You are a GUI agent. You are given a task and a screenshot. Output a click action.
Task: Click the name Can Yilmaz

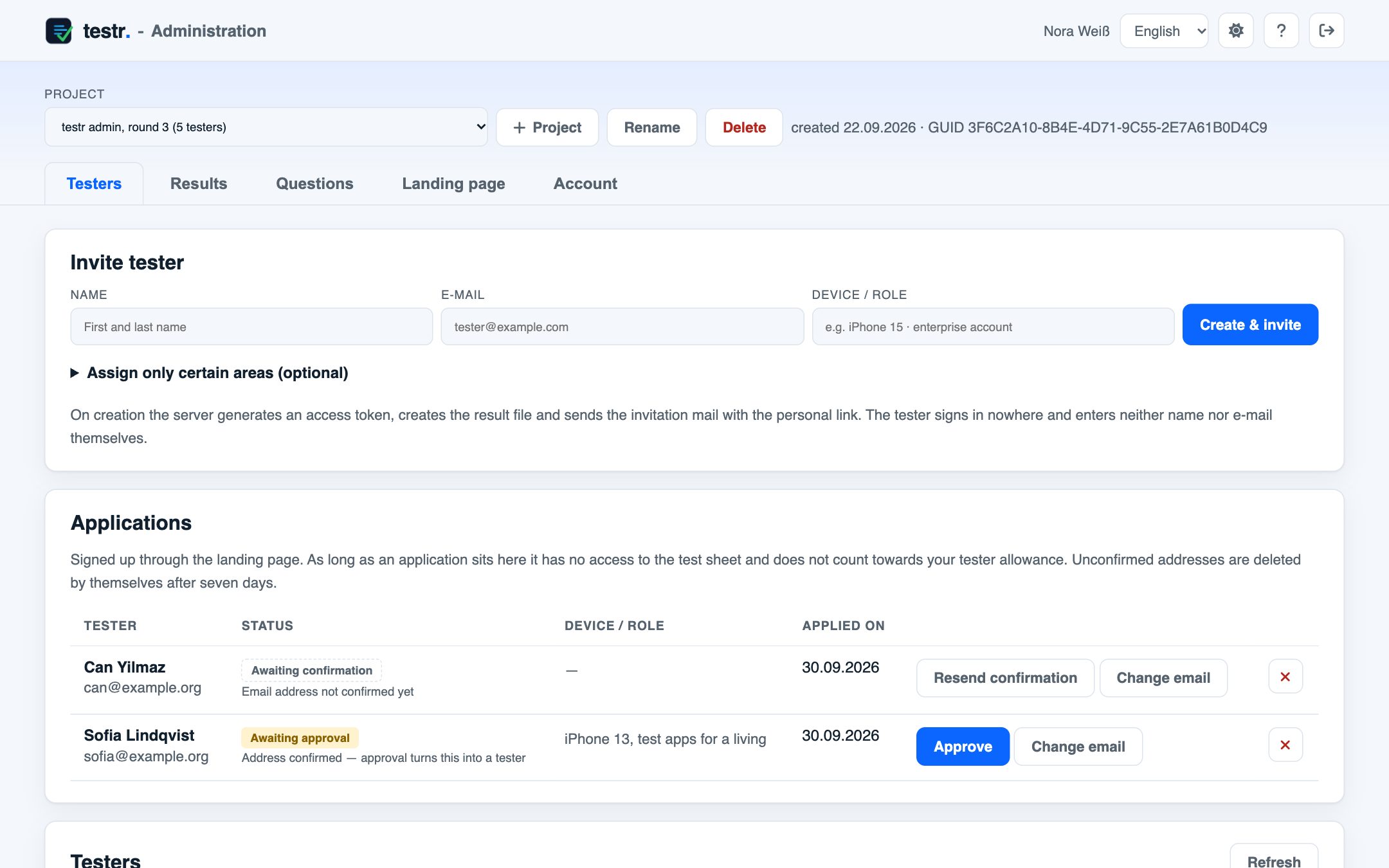(125, 667)
